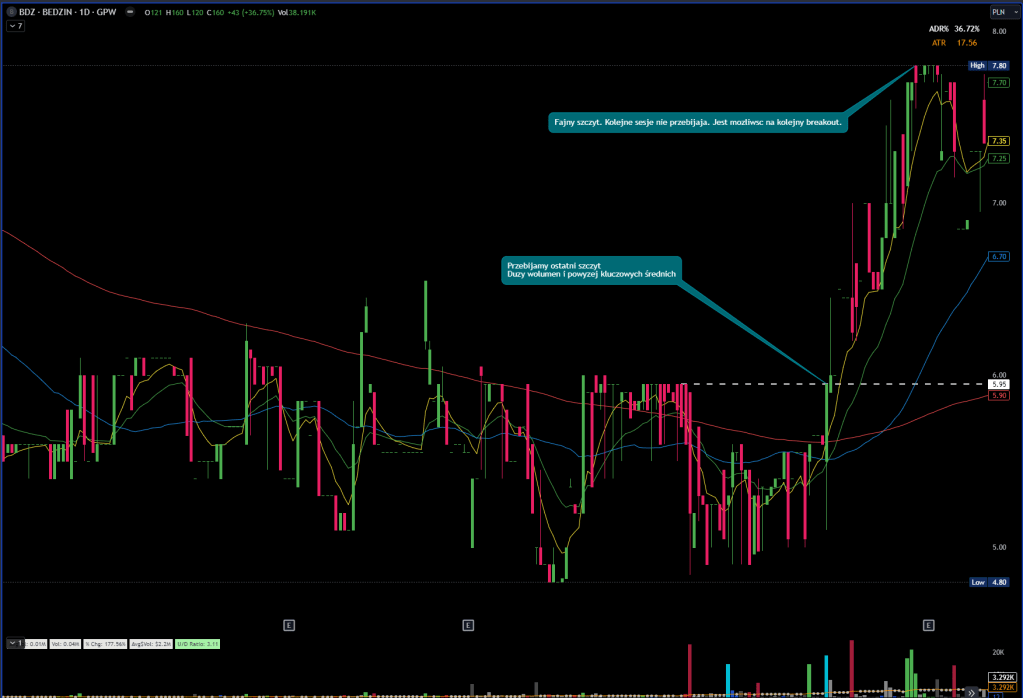Select the 'Przebijamy ostatni szczyt' annotation callout

[x=590, y=270]
